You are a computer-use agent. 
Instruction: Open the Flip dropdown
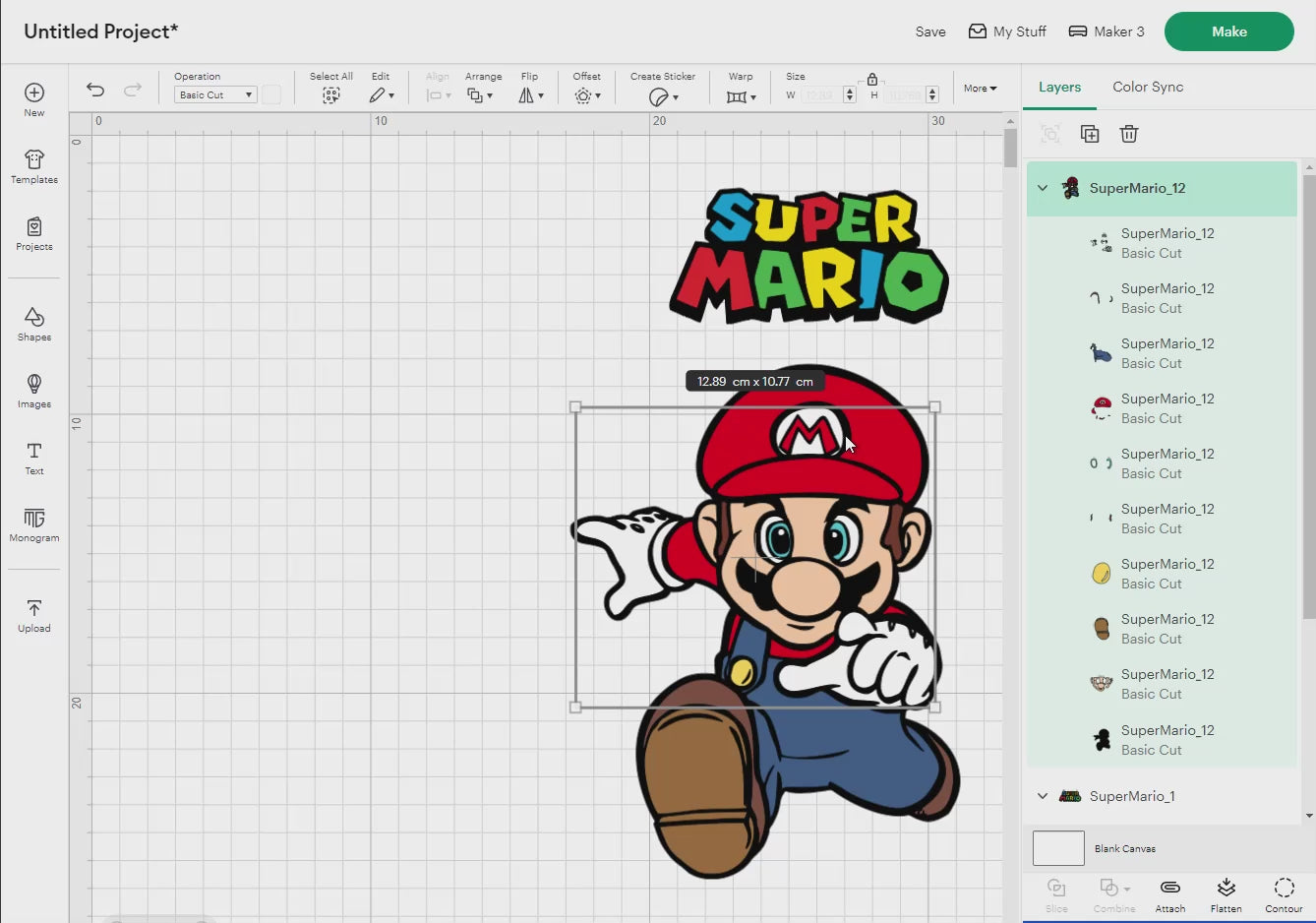531,95
